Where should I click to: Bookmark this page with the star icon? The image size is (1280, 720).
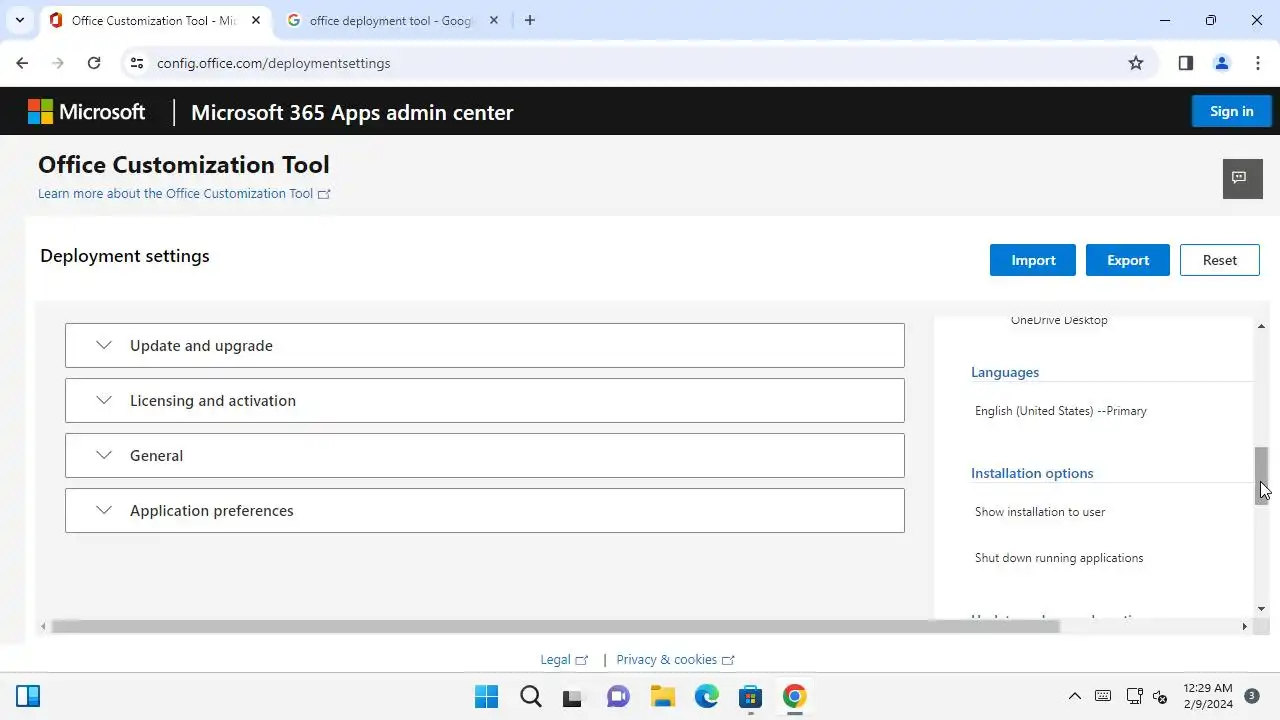click(1136, 63)
